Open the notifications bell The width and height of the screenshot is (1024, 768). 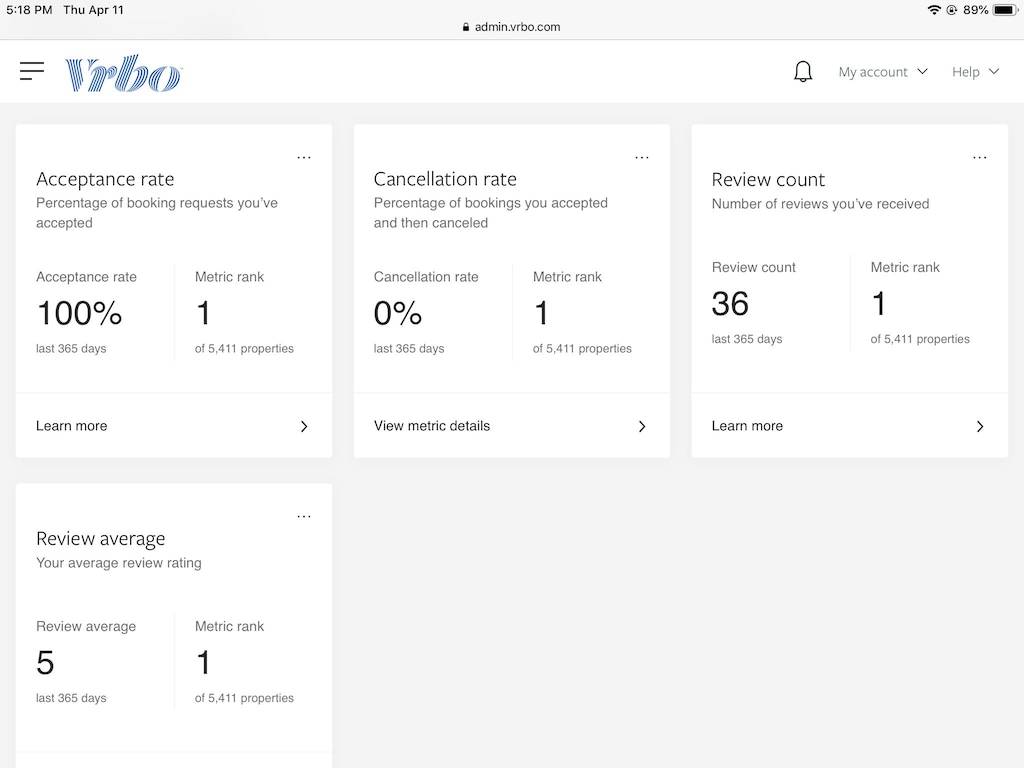[803, 72]
